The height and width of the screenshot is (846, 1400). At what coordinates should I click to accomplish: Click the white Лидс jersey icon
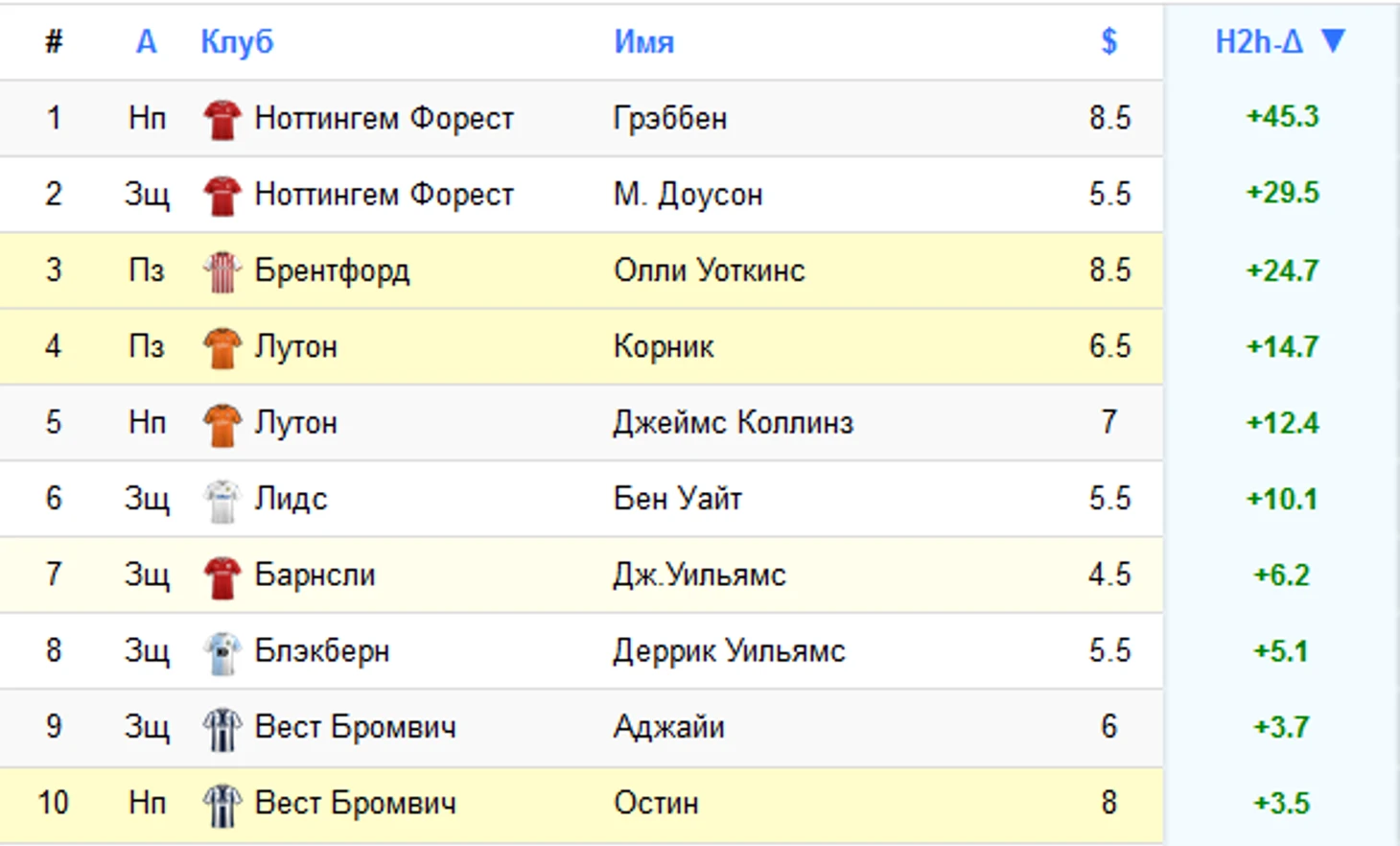[221, 499]
